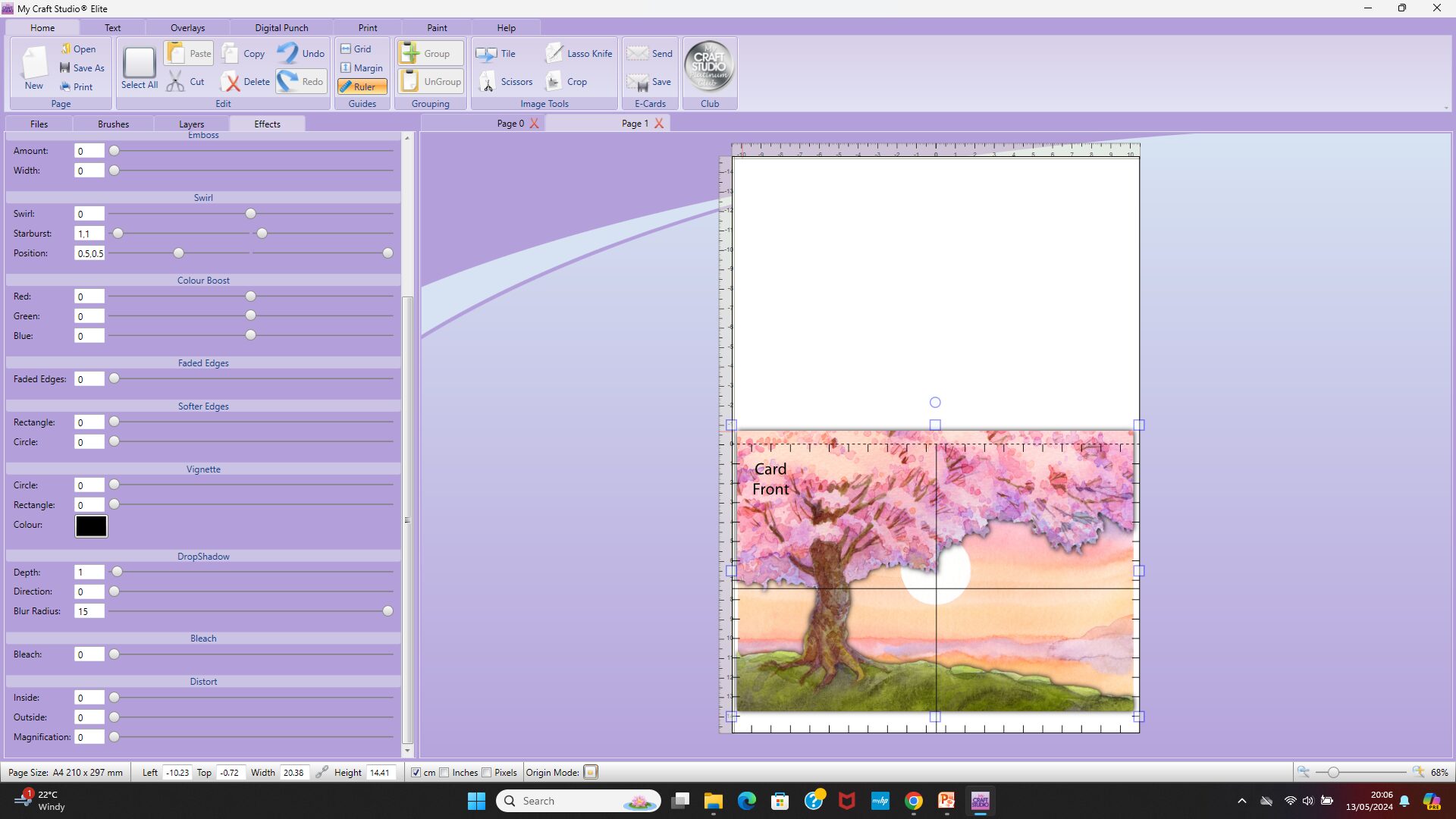Zoom in with the magnifier plus icon

tap(1418, 772)
